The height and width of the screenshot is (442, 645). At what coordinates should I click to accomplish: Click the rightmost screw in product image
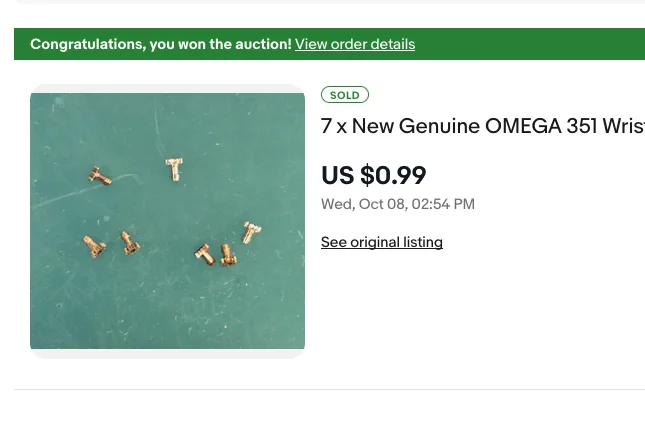pos(249,233)
